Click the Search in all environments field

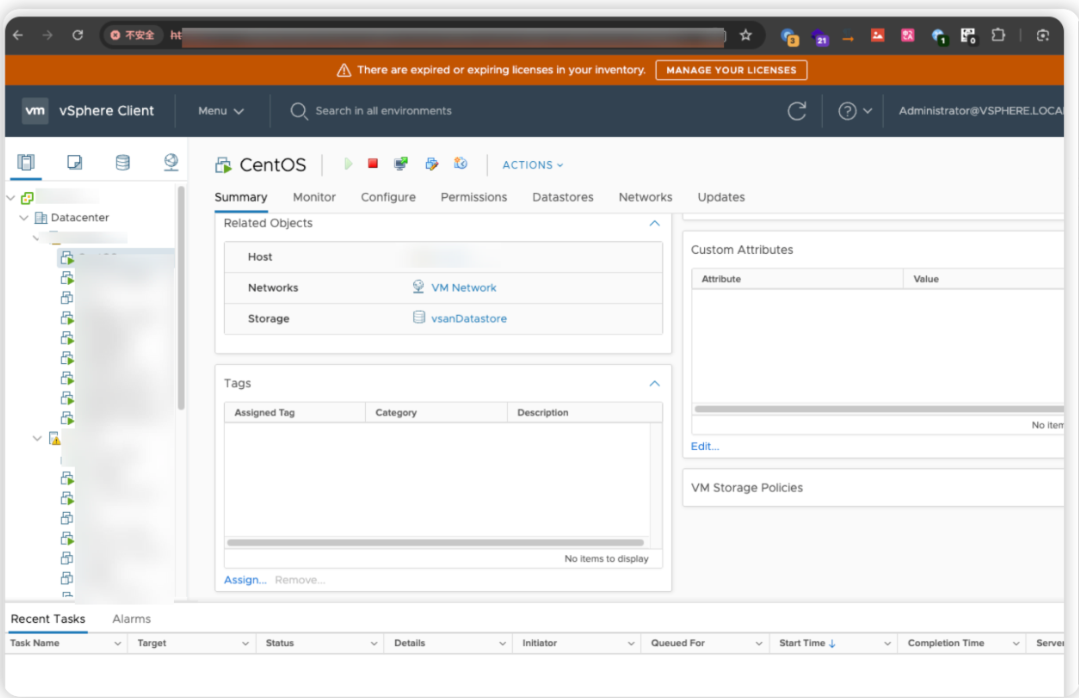(x=383, y=111)
